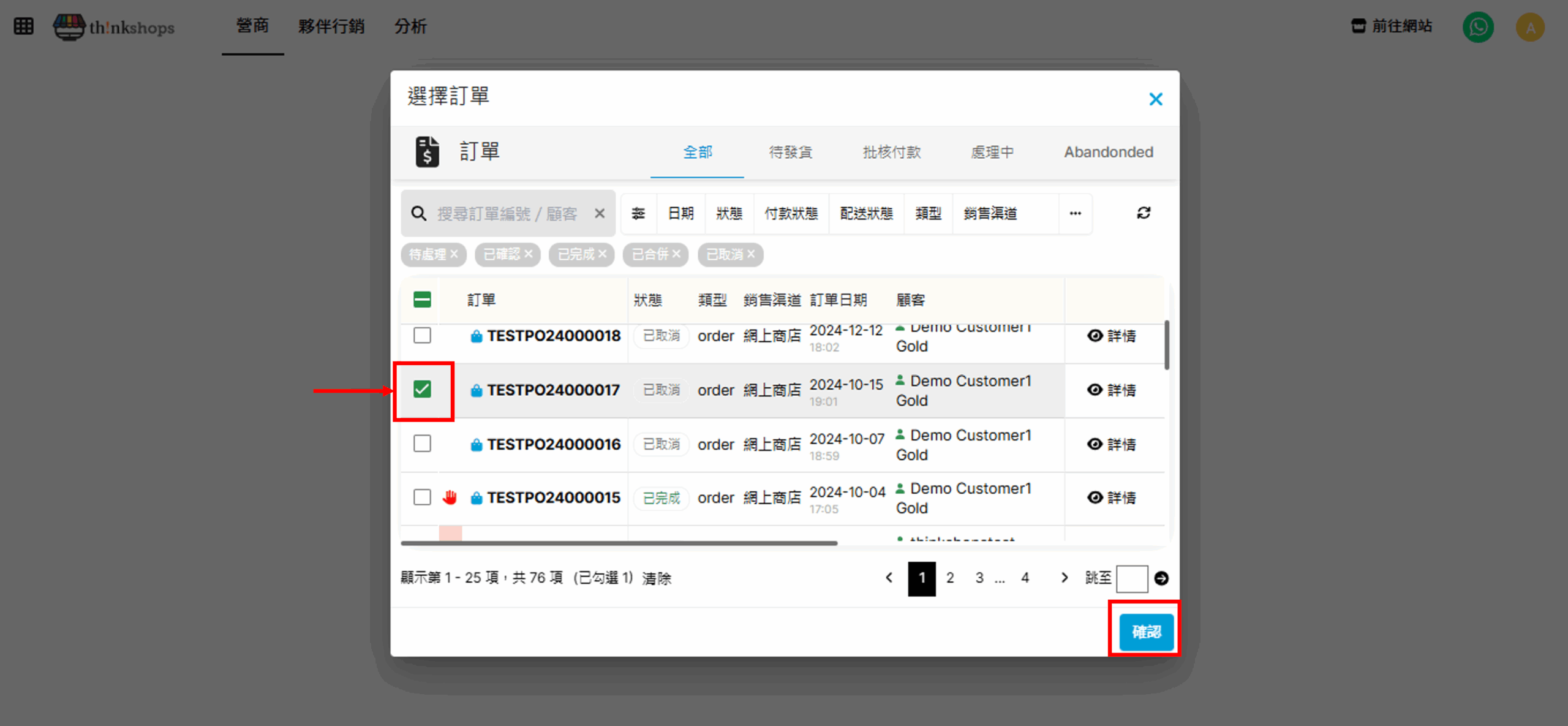1568x726 pixels.
Task: Toggle the select-all header checkbox
Action: tap(422, 300)
